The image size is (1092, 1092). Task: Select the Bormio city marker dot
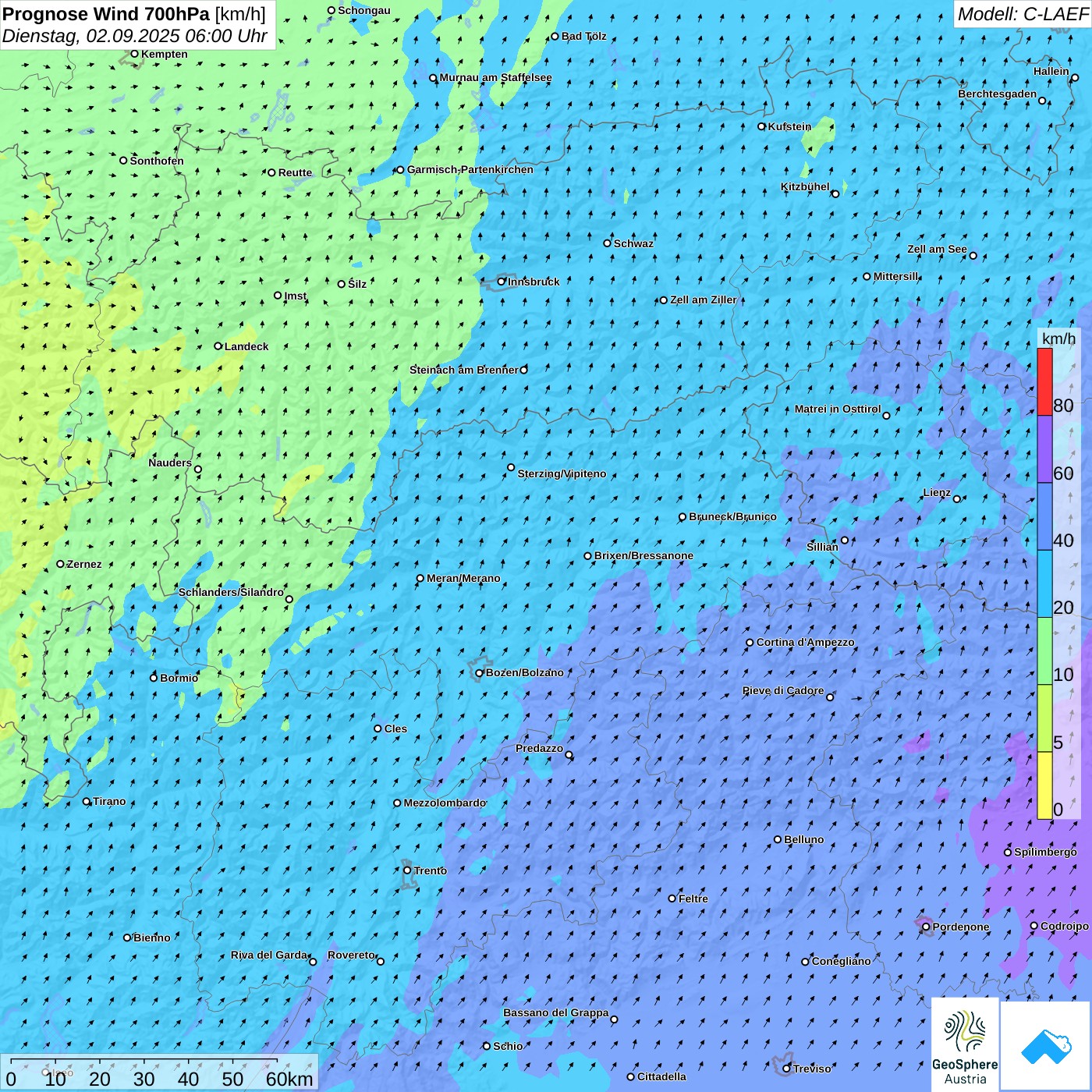[x=154, y=678]
